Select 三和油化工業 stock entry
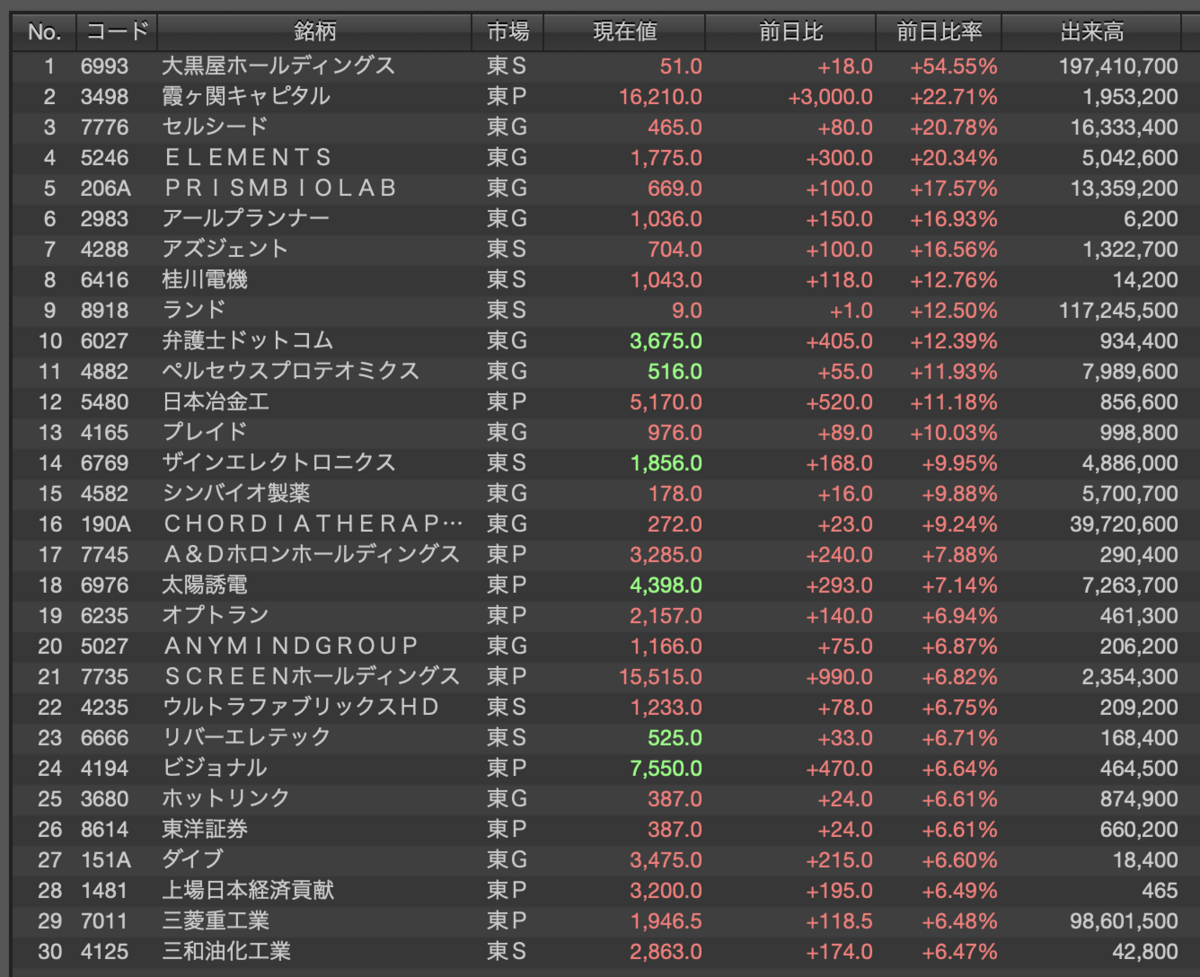The height and width of the screenshot is (977, 1200). pyautogui.click(x=226, y=951)
